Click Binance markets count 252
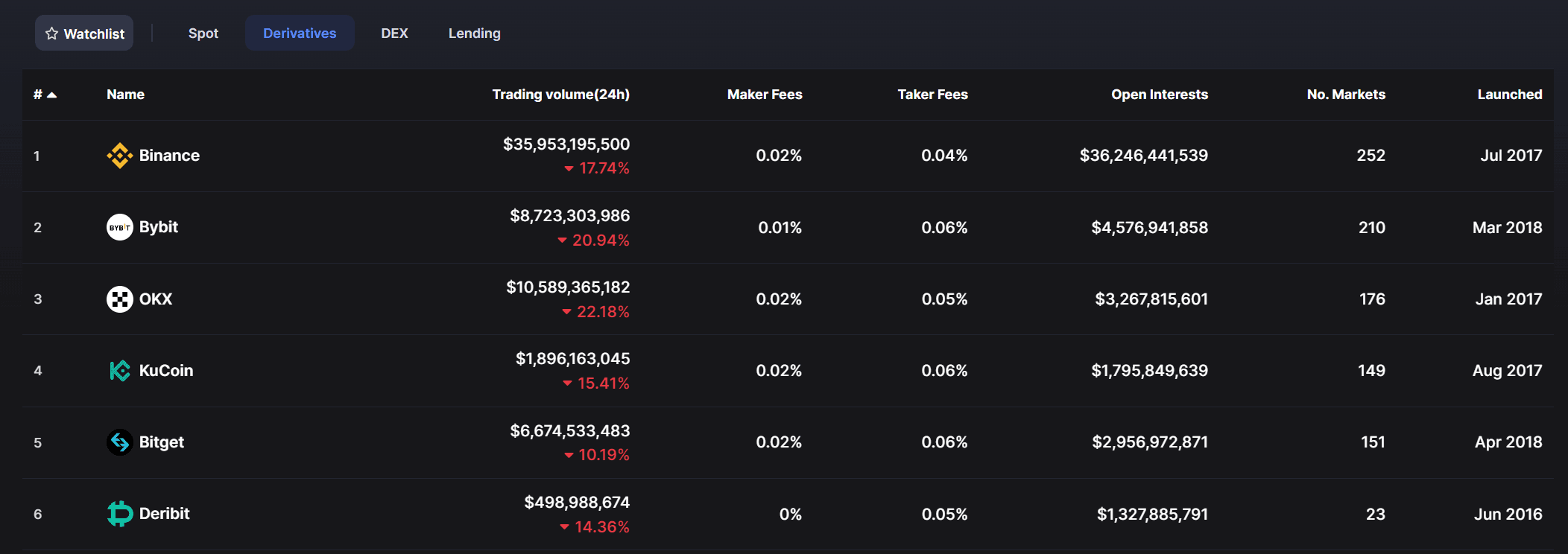The image size is (1568, 554). 1371,156
